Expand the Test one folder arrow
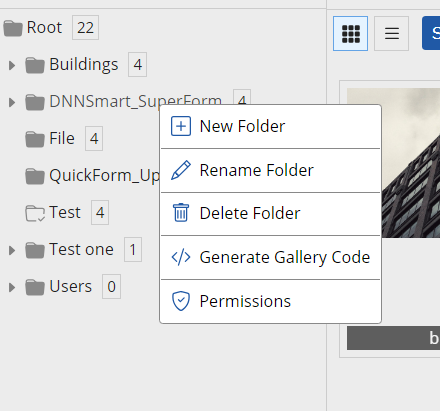Image resolution: width=440 pixels, height=411 pixels. tap(12, 250)
